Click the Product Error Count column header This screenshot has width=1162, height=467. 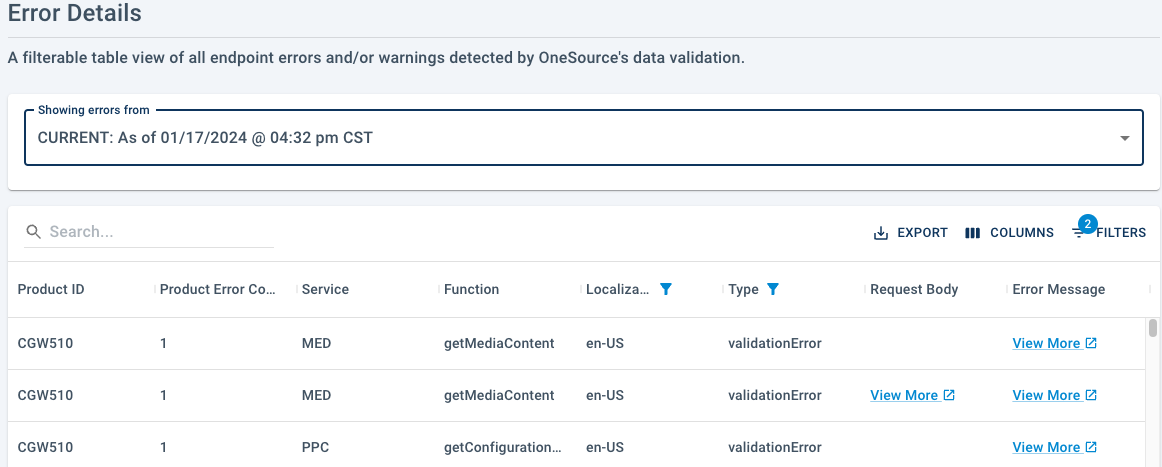pyautogui.click(x=218, y=289)
